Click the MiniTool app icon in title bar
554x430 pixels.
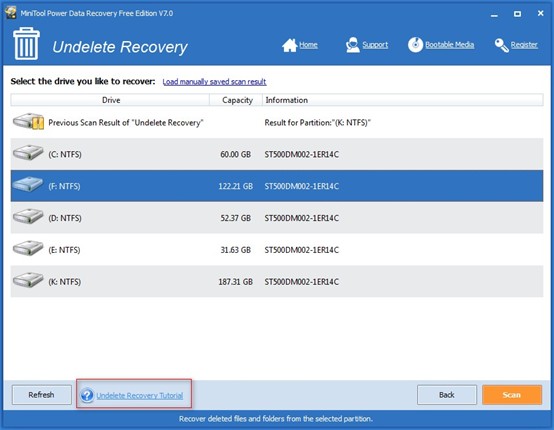point(11,12)
